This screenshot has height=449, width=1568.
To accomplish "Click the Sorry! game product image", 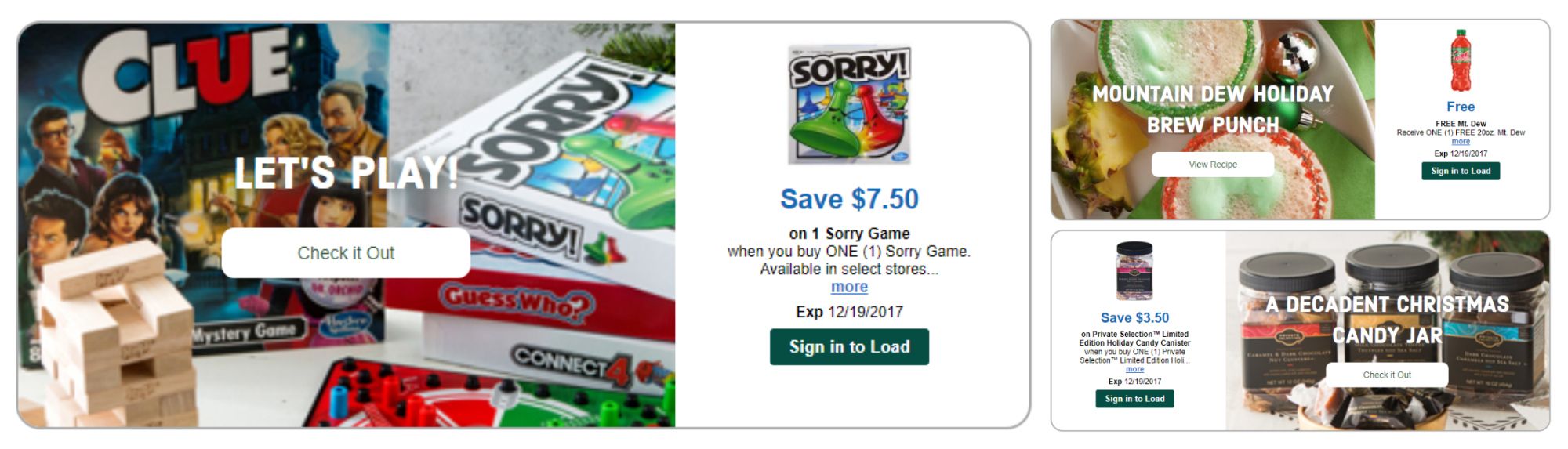I will 849,105.
